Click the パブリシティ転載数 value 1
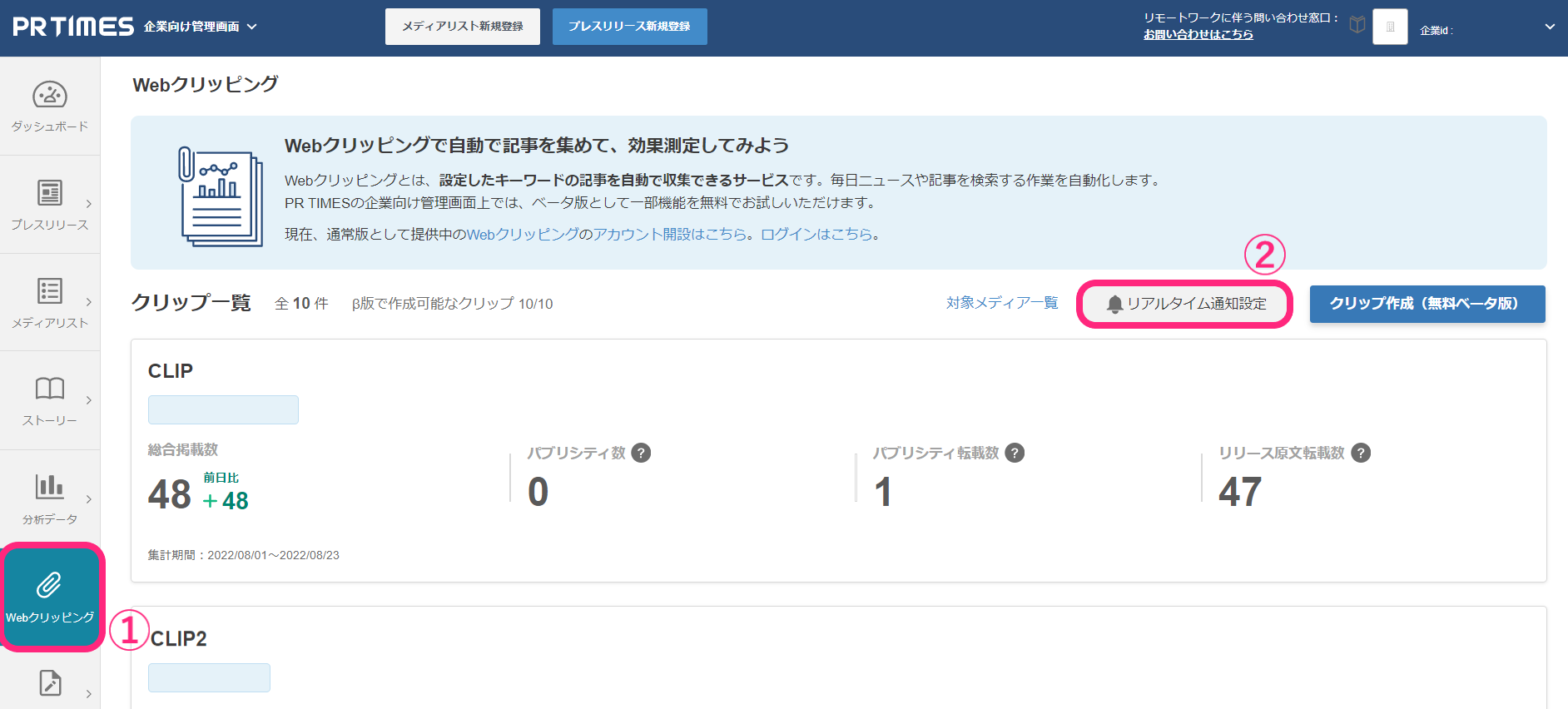The image size is (1568, 709). click(883, 492)
